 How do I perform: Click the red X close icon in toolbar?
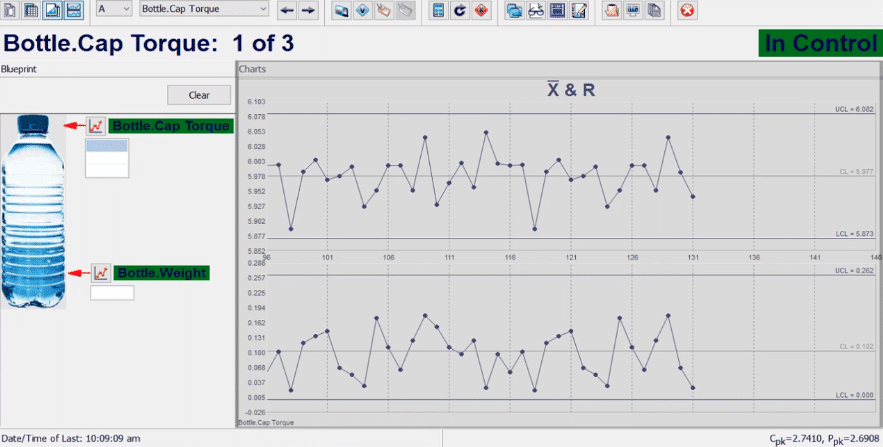687,10
